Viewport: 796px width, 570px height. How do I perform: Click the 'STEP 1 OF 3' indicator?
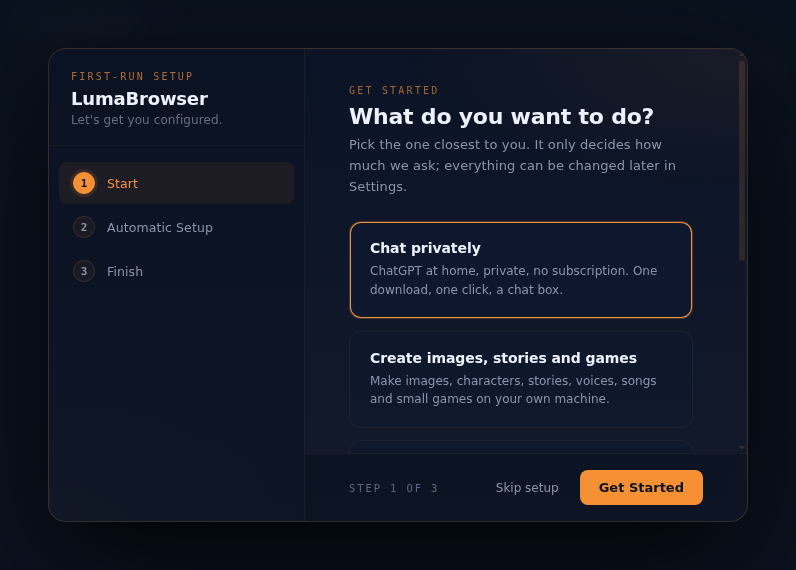393,488
